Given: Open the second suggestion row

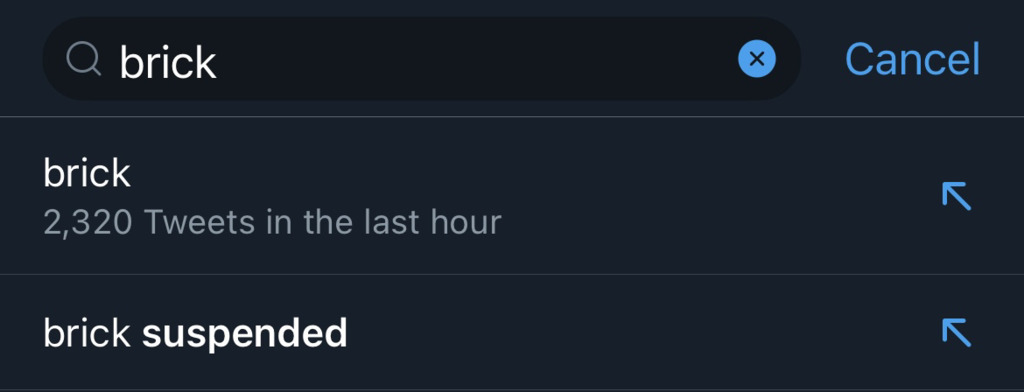Looking at the screenshot, I should 512,333.
